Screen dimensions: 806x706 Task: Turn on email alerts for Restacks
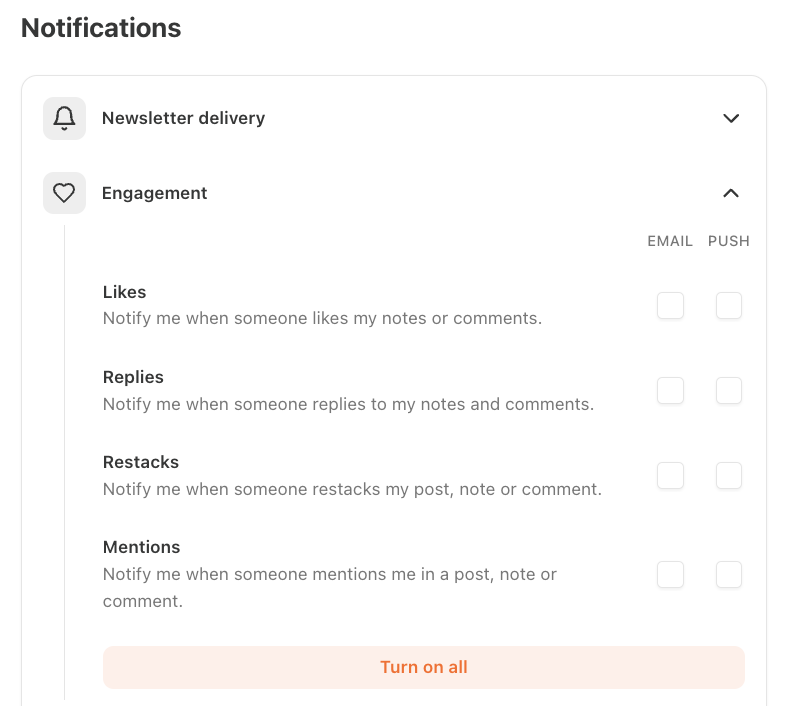coord(670,476)
